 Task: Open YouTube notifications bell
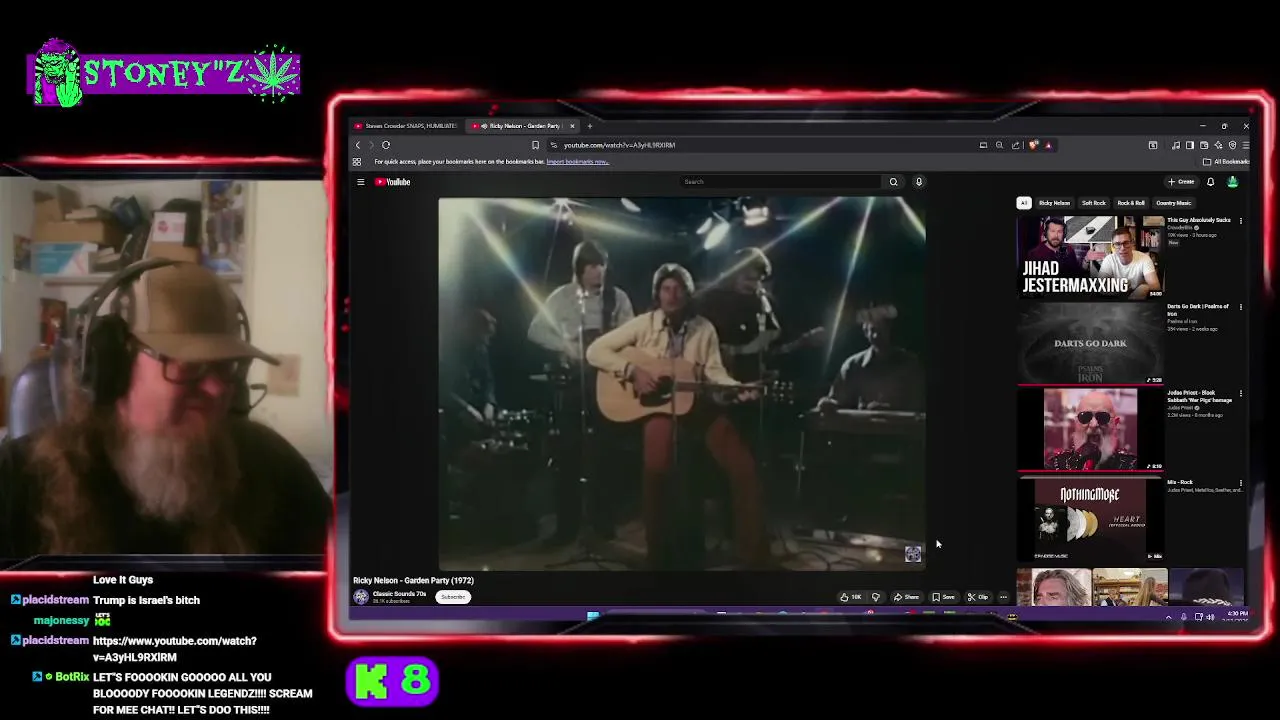(x=1210, y=182)
